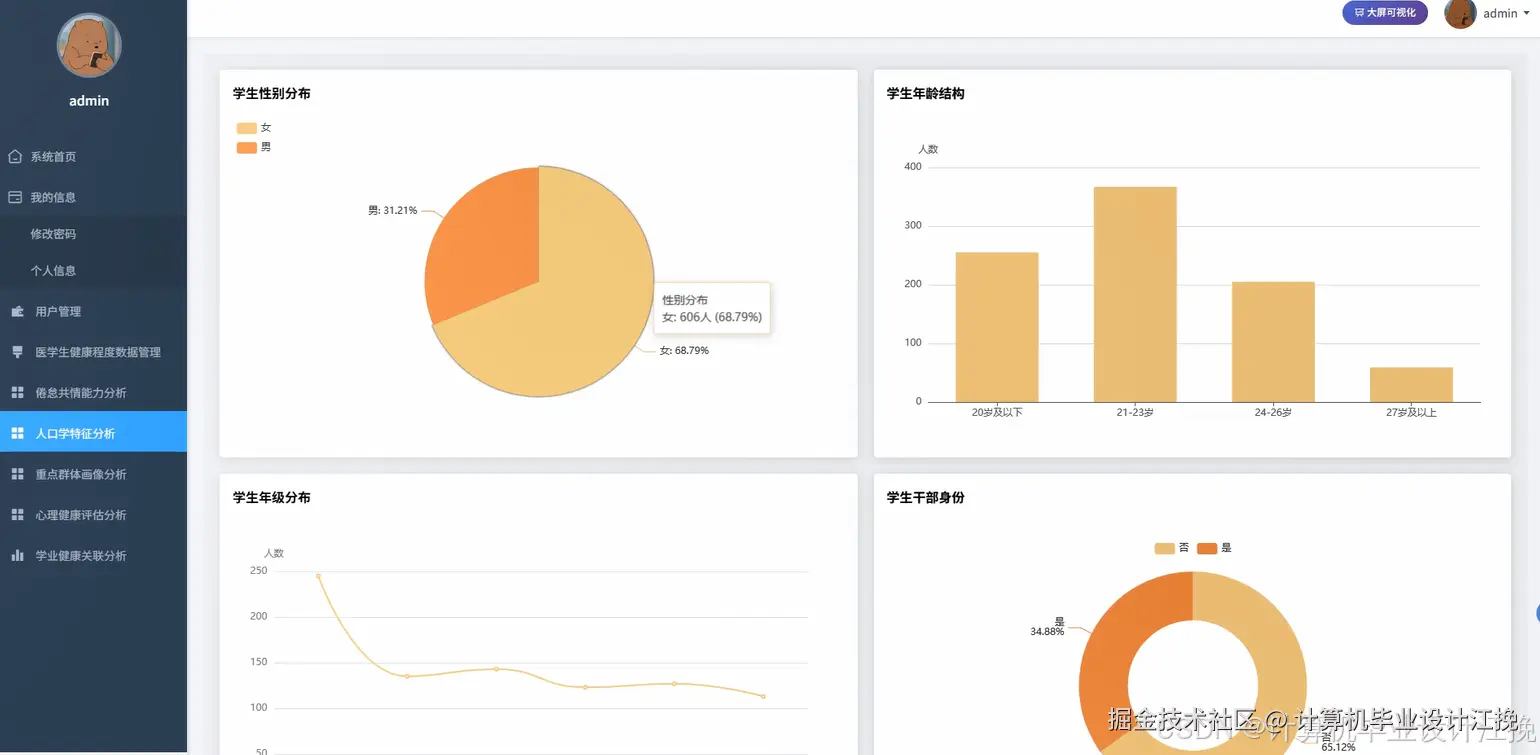Image resolution: width=1540 pixels, height=755 pixels.
Task: Open 心理健康评估分析
Action: click(93, 515)
